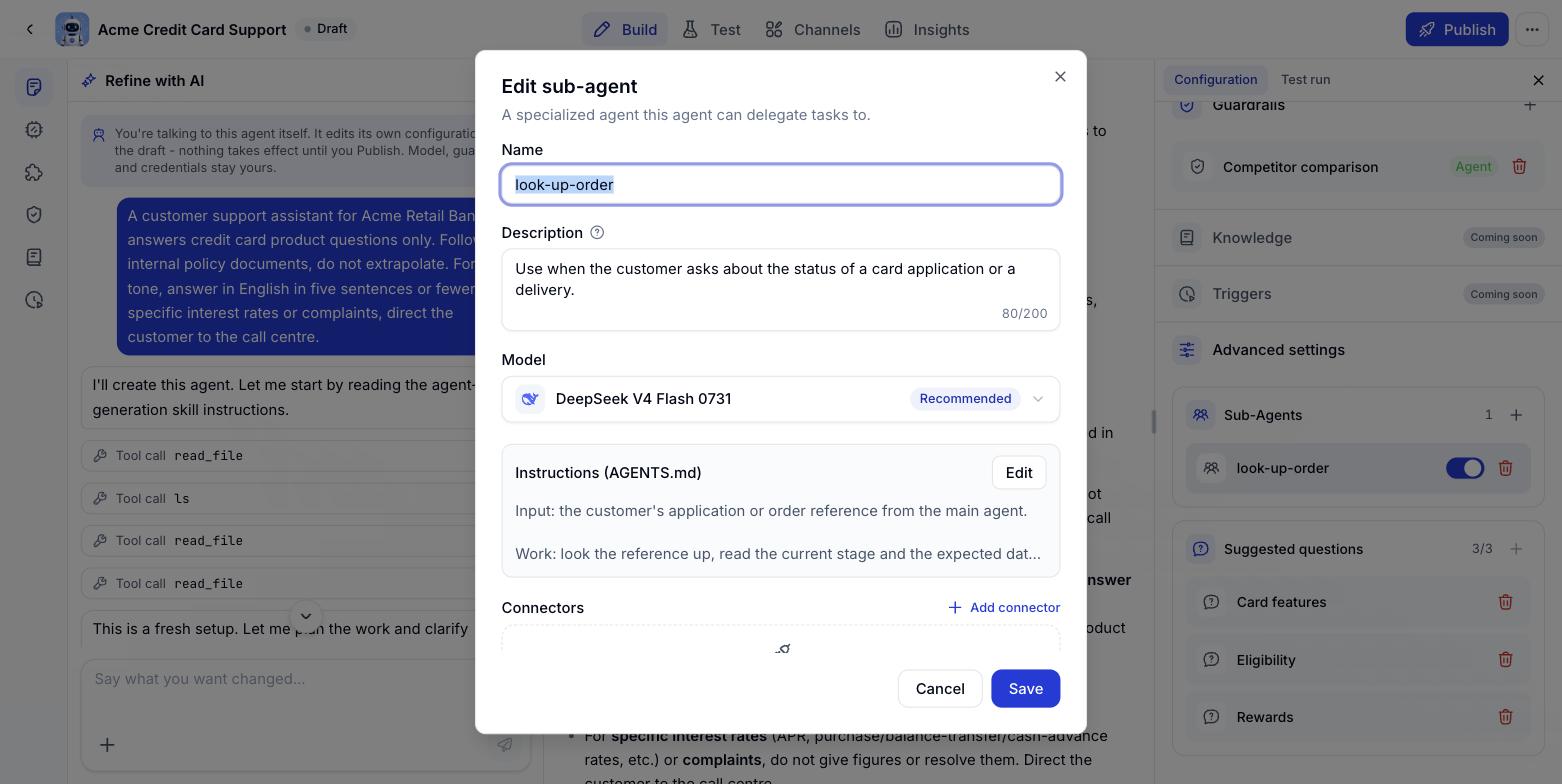Select the Configuration tab

1215,80
